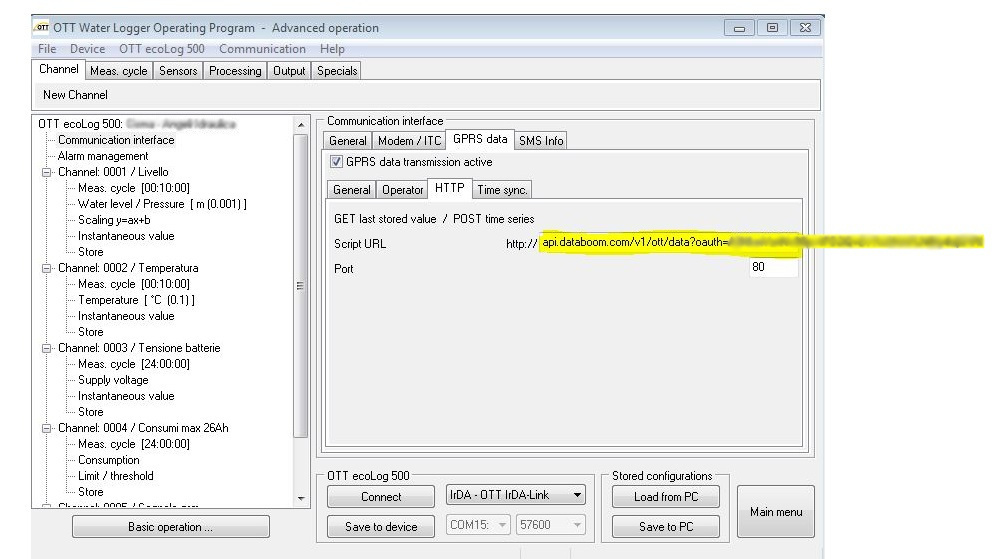Click Save to PC button
Image resolution: width=999 pixels, height=559 pixels.
[666, 526]
